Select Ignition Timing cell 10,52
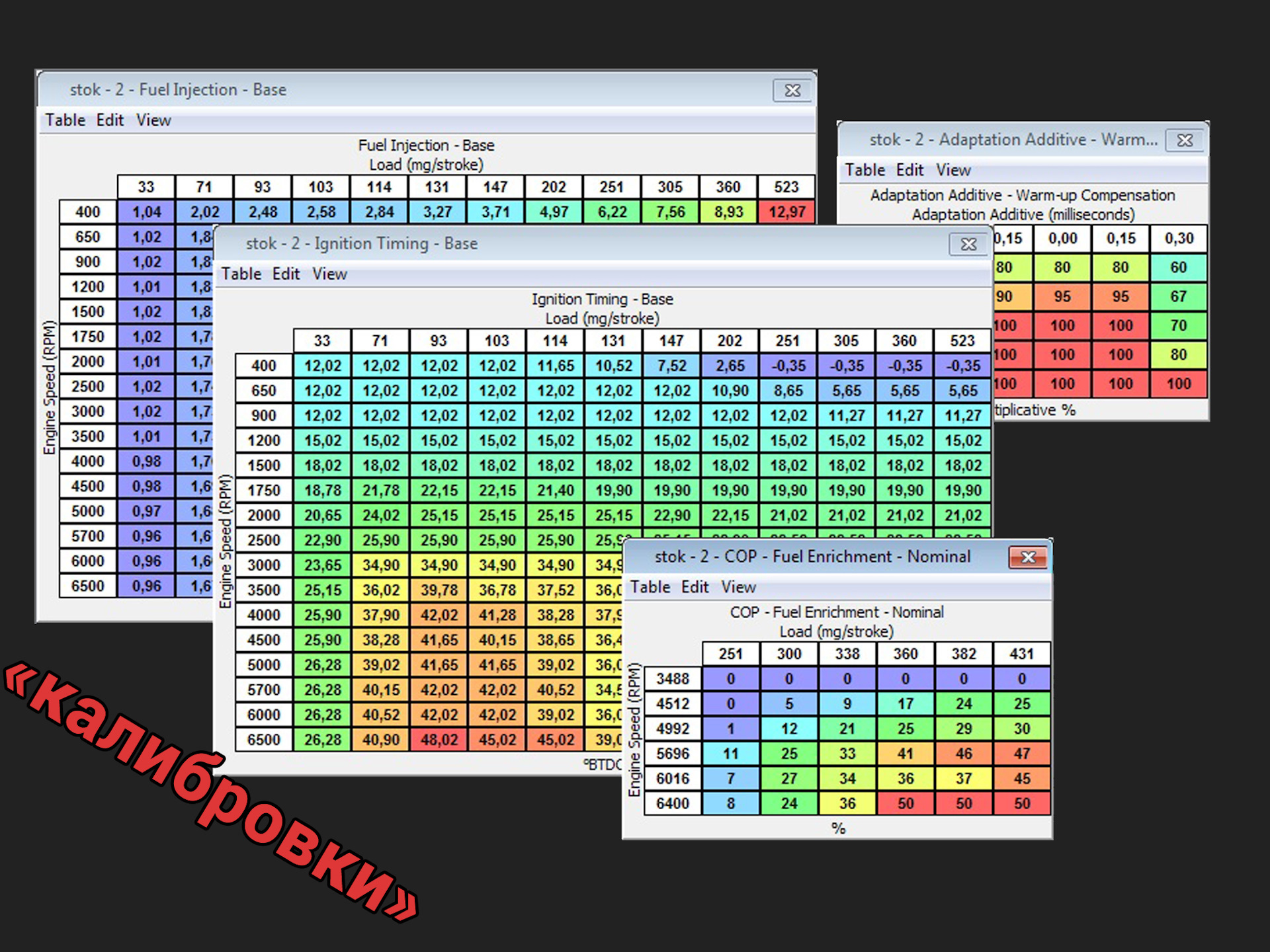Image resolution: width=1270 pixels, height=952 pixels. click(x=613, y=366)
